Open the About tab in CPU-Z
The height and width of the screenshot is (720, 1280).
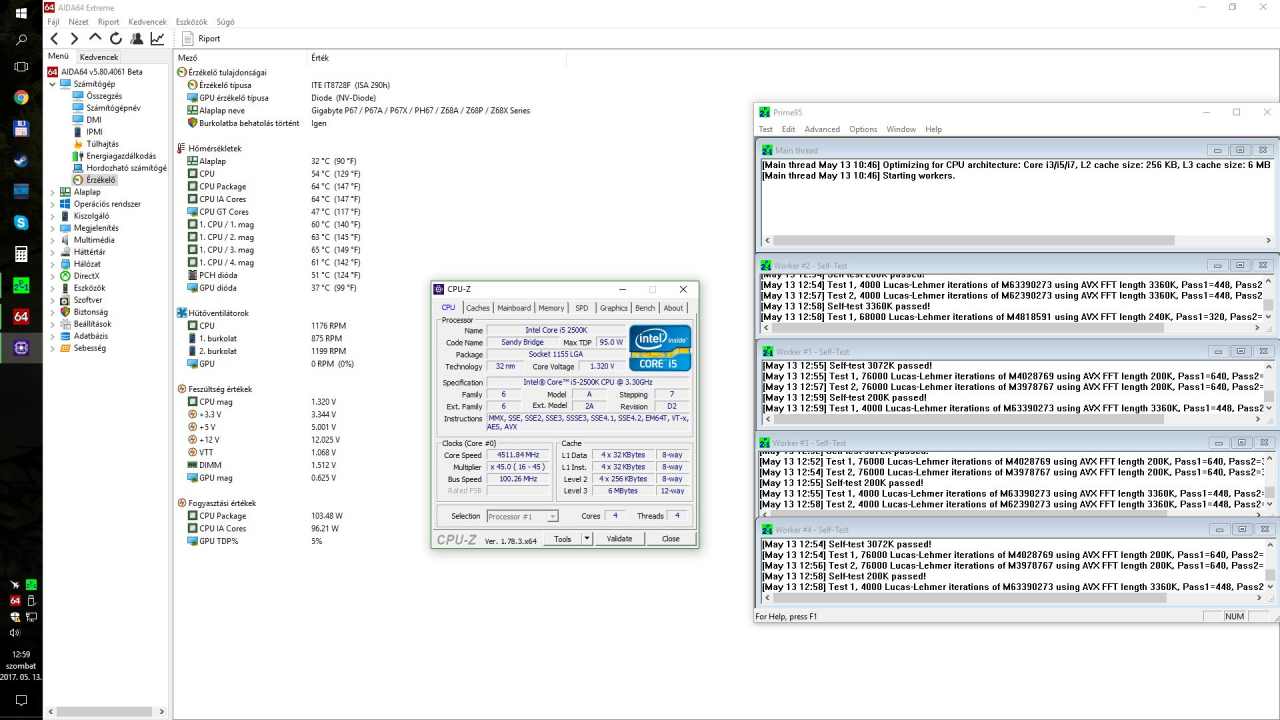pos(674,308)
